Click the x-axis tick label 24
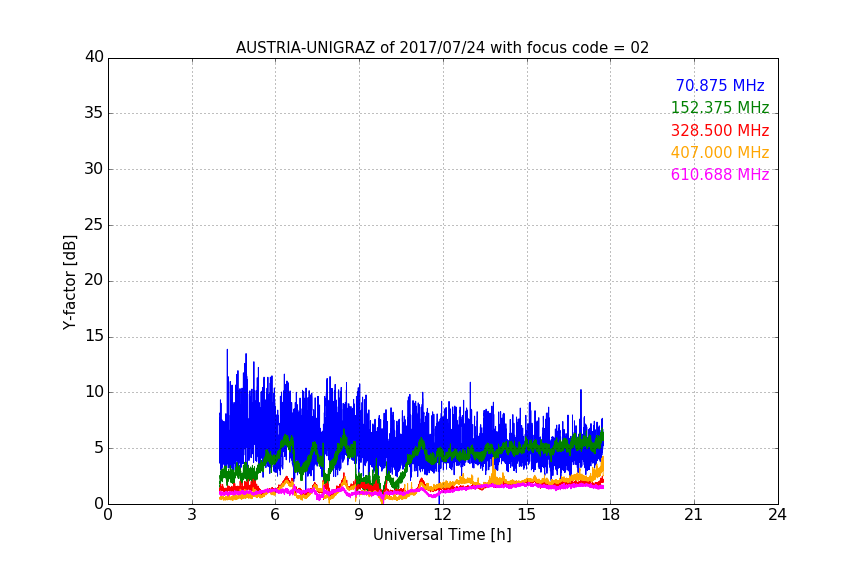The width and height of the screenshot is (864, 576). [x=777, y=515]
